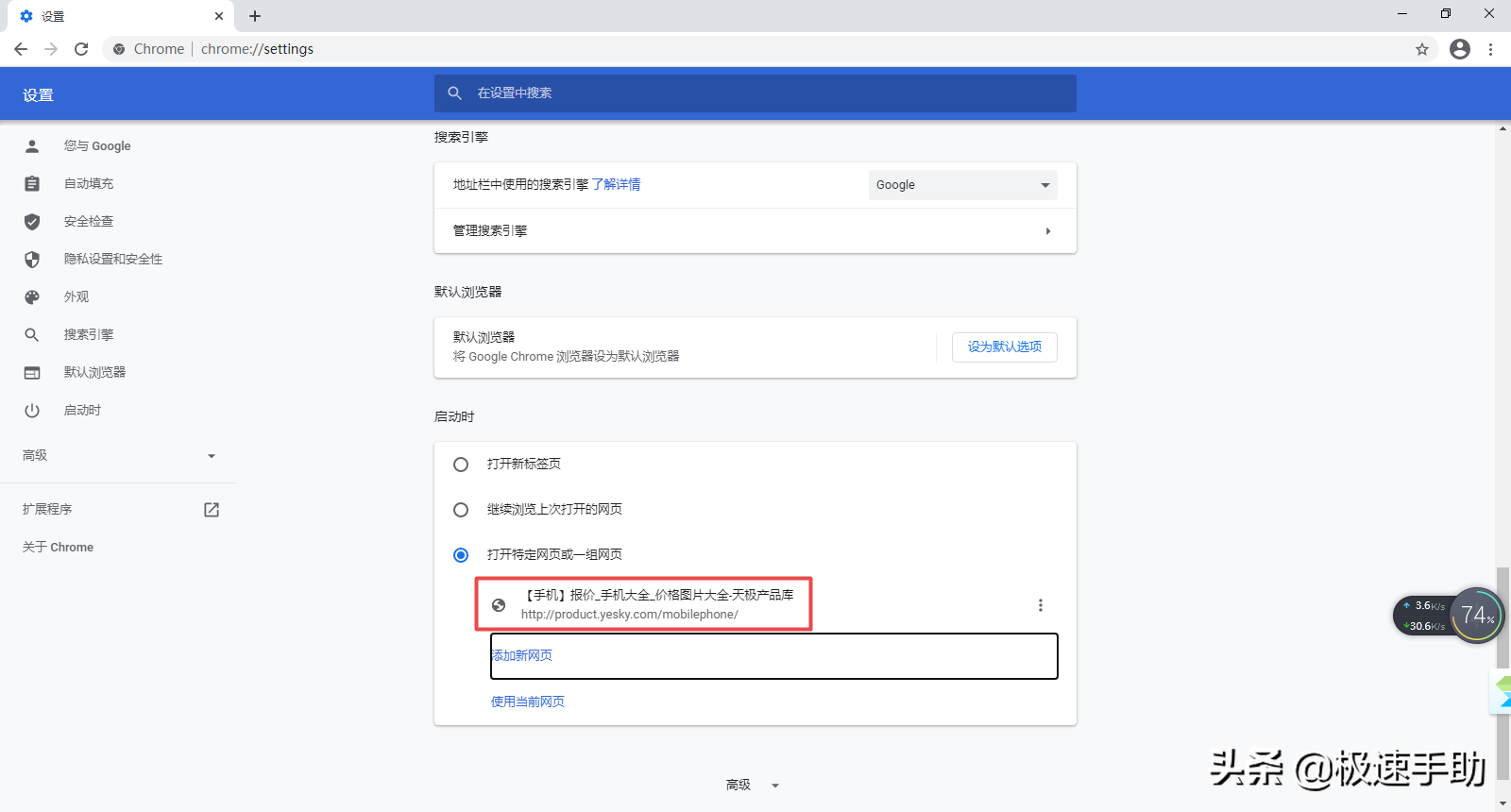Click the 在设置中搜索 search field
1511x812 pixels.
tap(755, 93)
